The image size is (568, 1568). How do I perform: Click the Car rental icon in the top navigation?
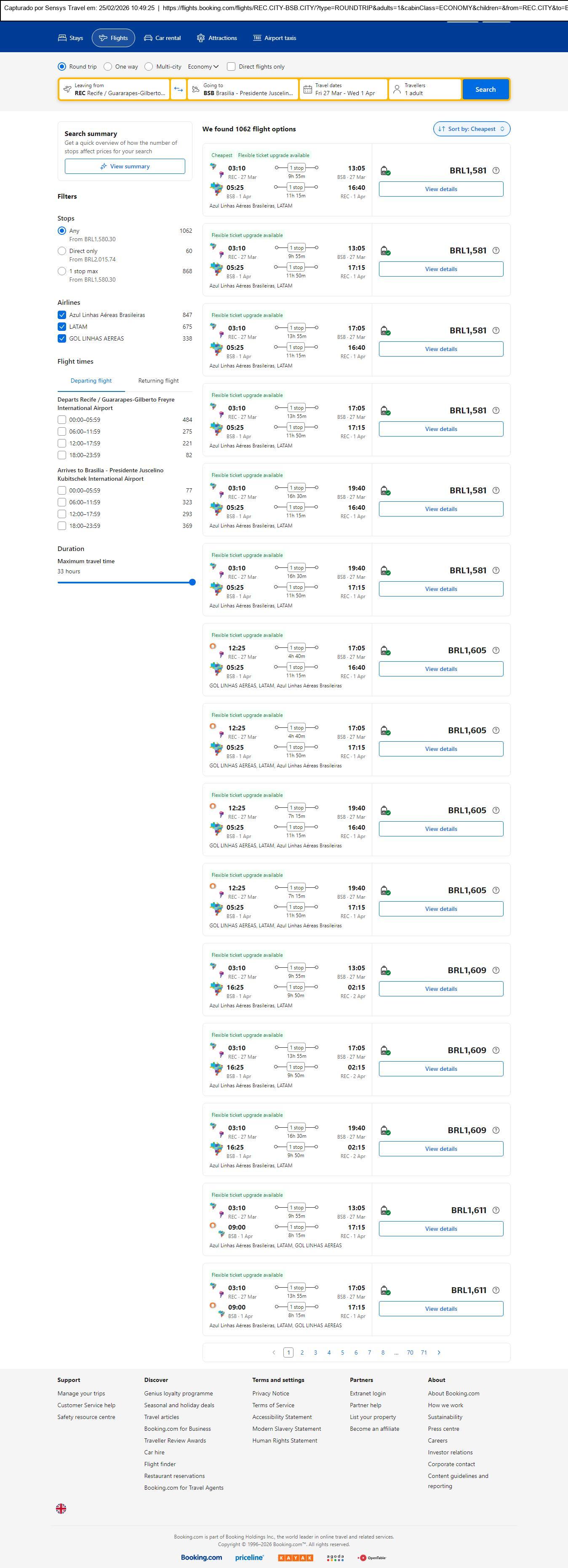(148, 38)
